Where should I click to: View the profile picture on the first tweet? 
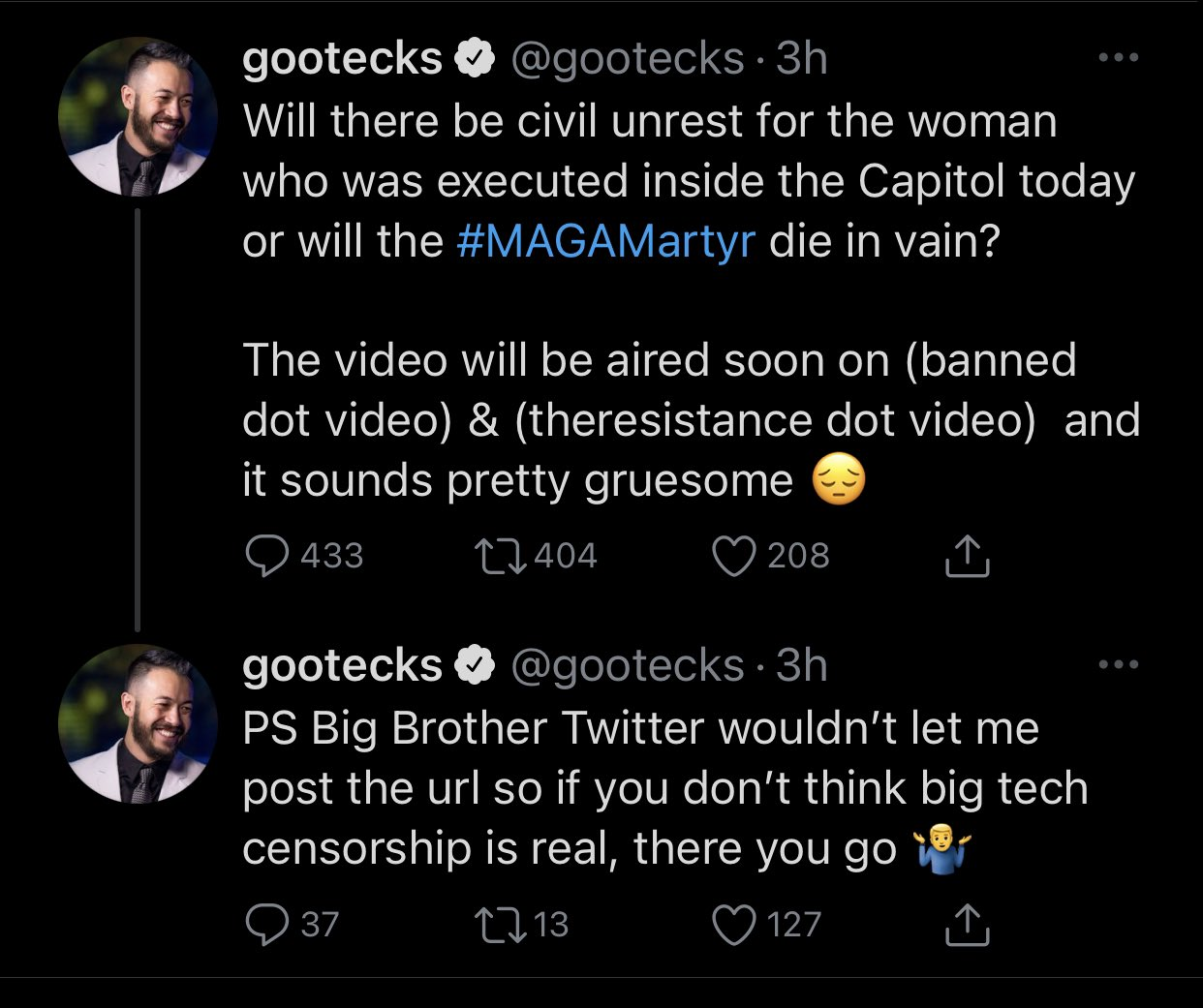tap(138, 116)
